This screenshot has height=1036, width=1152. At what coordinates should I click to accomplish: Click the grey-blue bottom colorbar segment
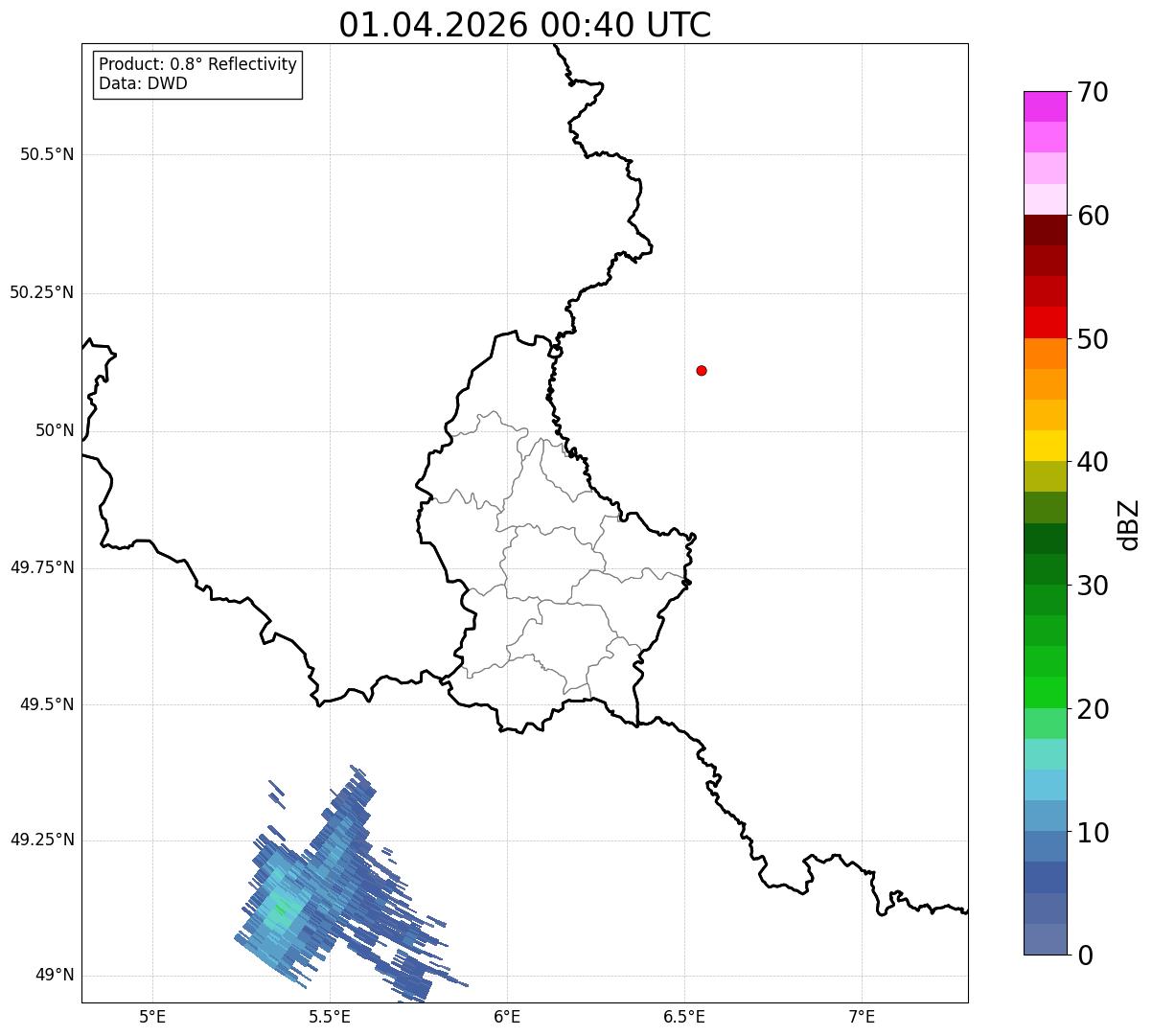pos(1045,939)
